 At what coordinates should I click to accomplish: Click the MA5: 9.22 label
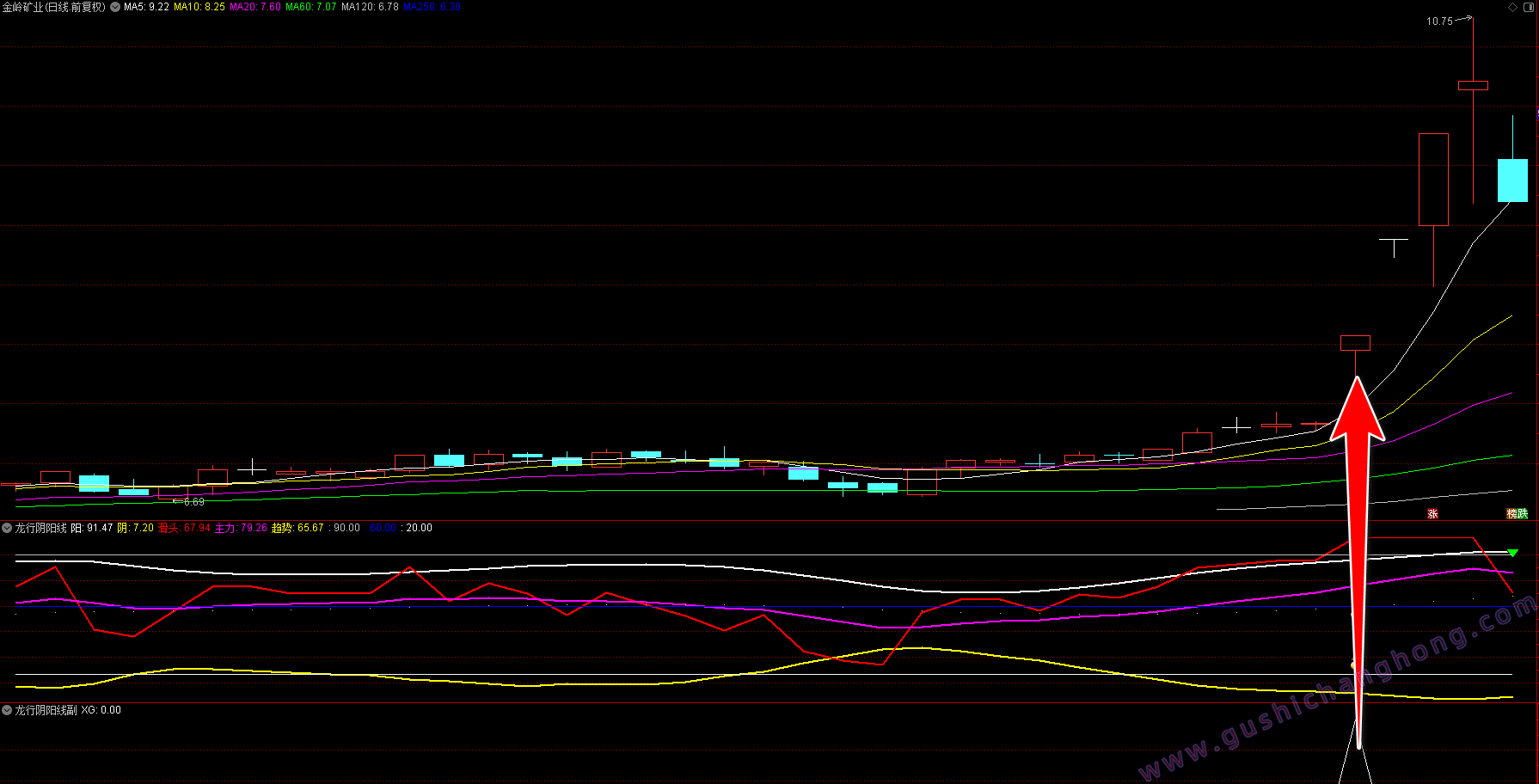click(x=146, y=7)
